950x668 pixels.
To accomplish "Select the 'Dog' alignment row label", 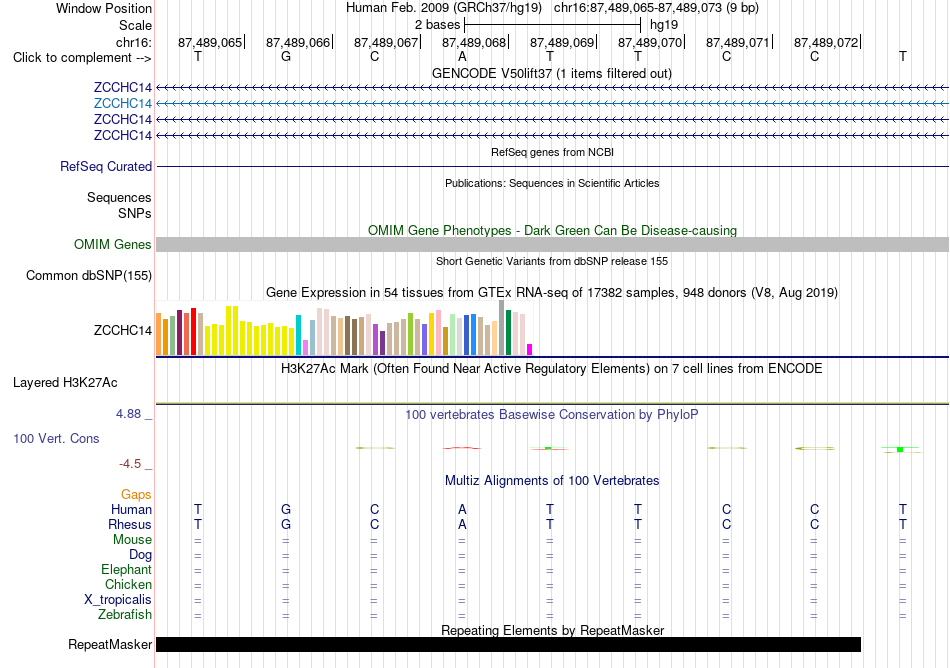I will click(x=140, y=555).
